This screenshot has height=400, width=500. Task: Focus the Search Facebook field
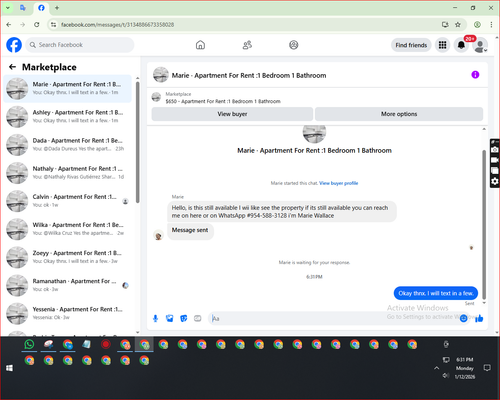(x=80, y=45)
